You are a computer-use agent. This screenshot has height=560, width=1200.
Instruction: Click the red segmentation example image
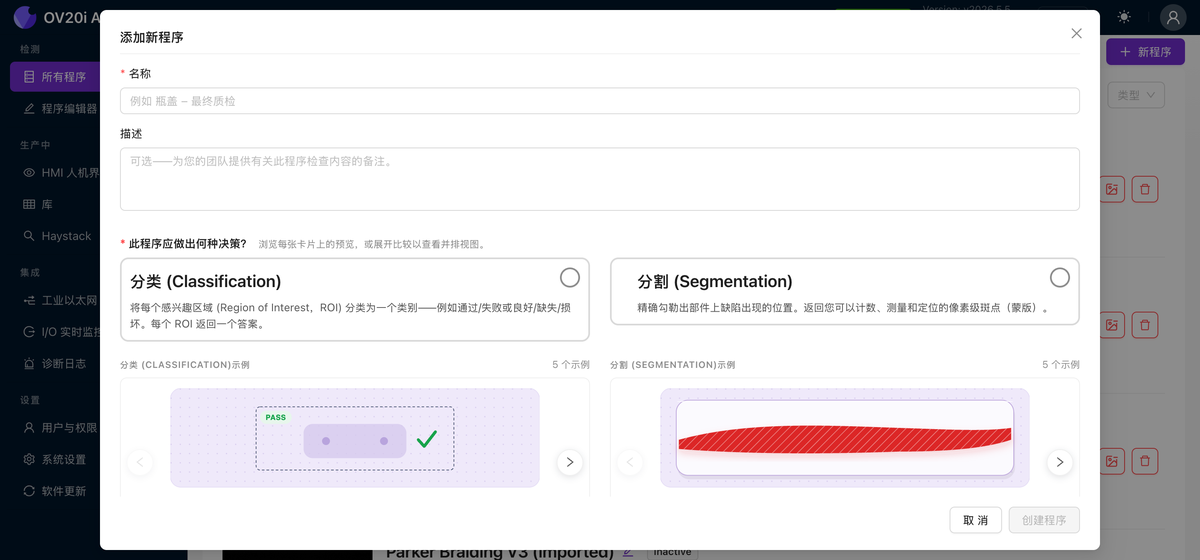(845, 438)
